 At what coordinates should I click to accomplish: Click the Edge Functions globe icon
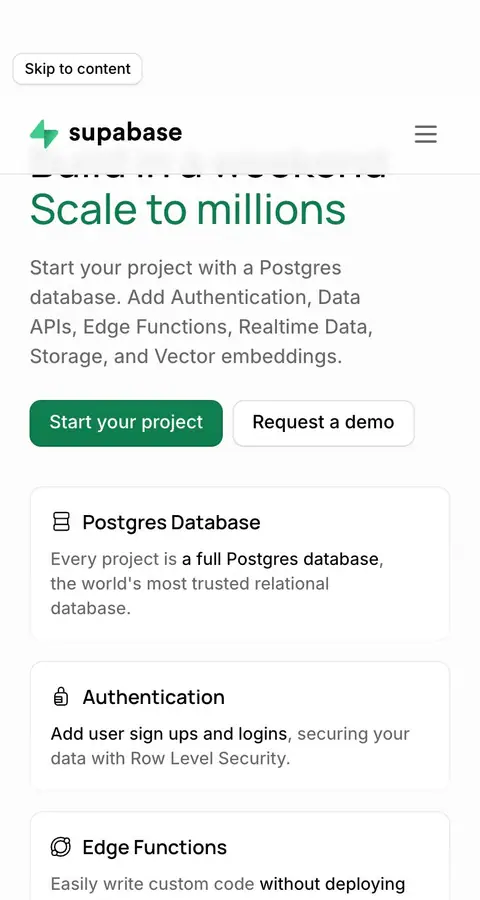click(61, 847)
